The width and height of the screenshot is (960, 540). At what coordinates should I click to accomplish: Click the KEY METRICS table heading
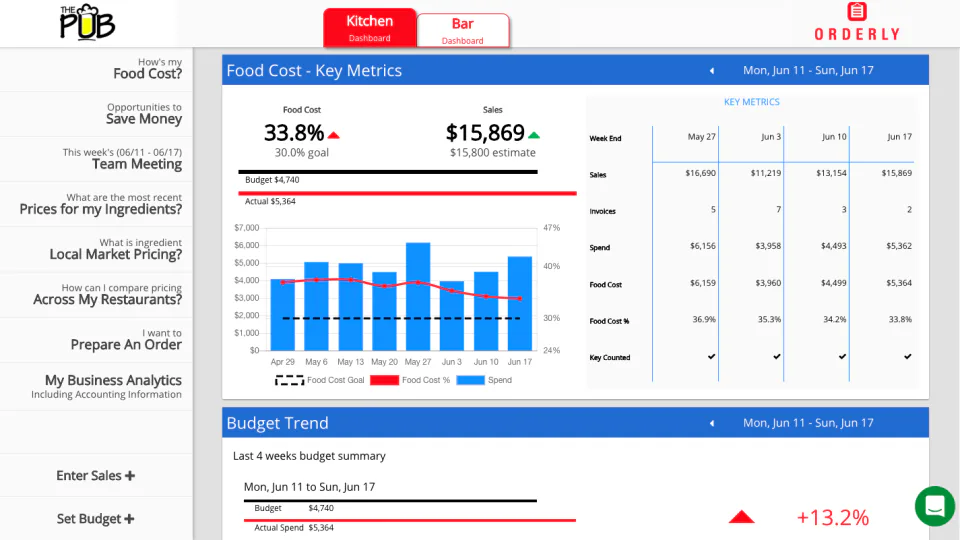752,102
